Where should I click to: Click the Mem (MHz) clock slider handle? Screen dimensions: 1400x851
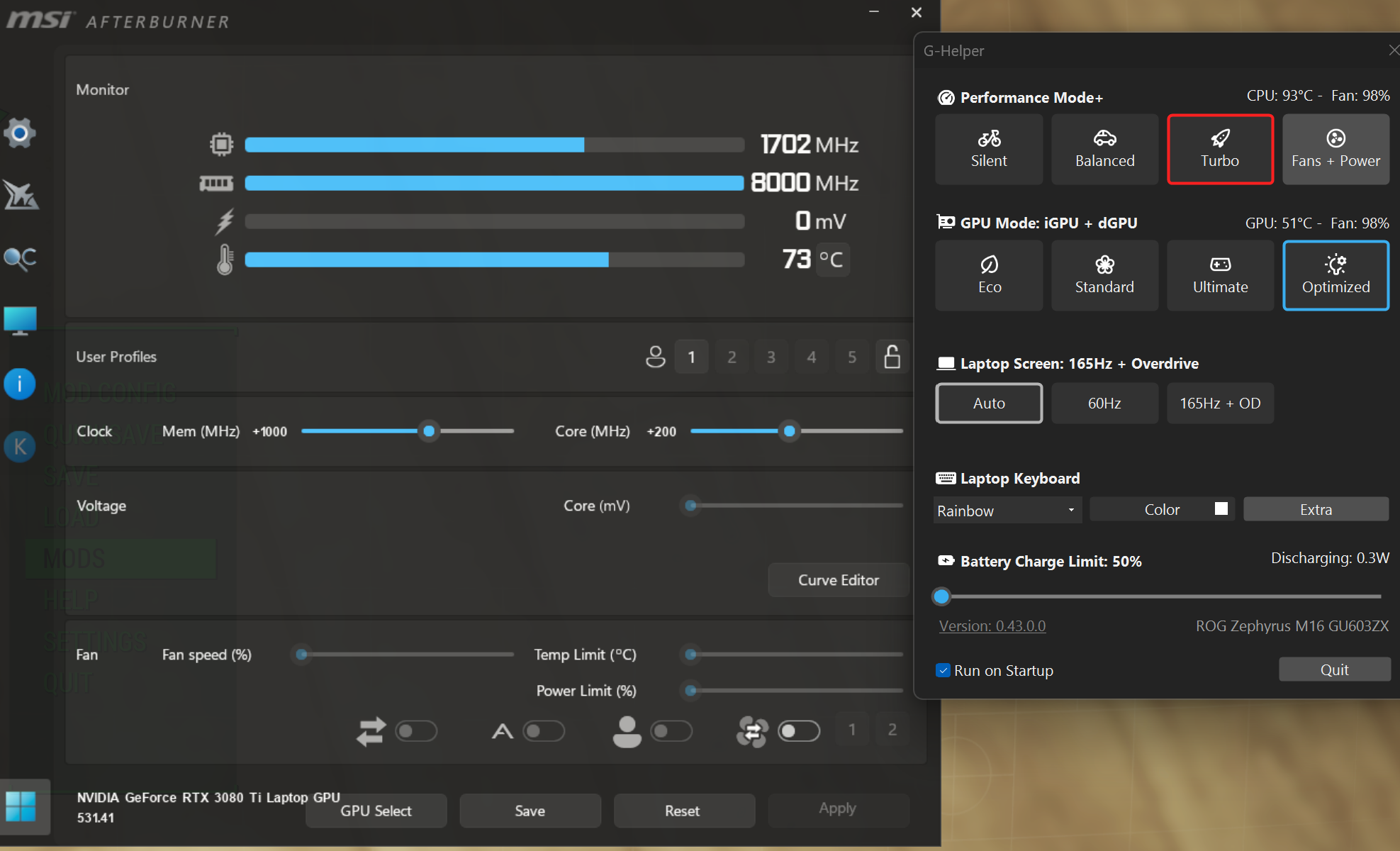pos(429,431)
